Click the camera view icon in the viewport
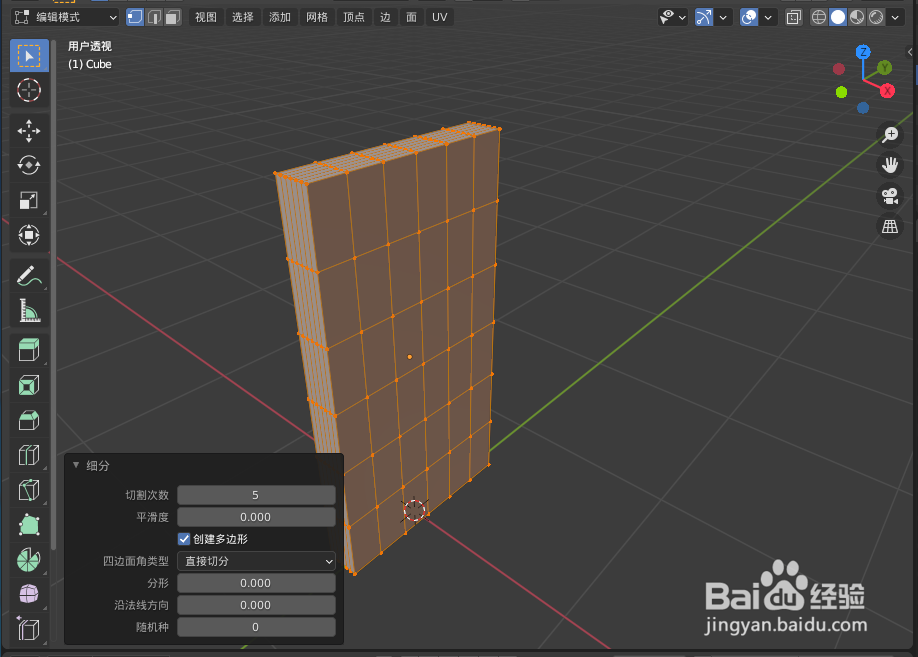The height and width of the screenshot is (657, 918). [x=889, y=196]
